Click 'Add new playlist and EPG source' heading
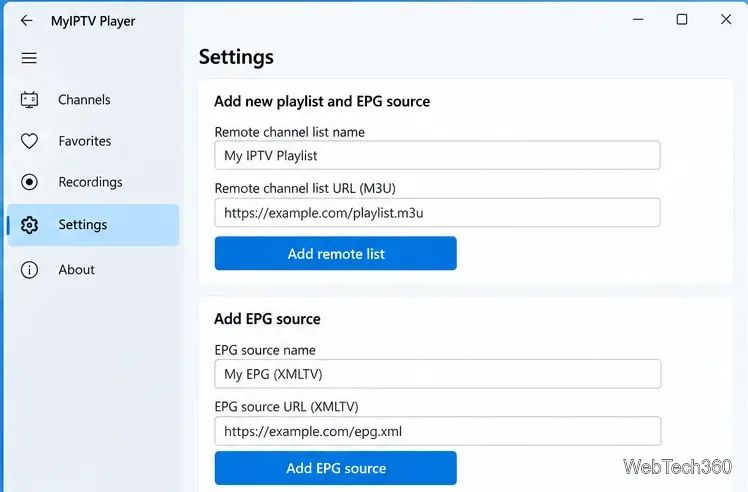Viewport: 748px width, 492px height. (322, 101)
